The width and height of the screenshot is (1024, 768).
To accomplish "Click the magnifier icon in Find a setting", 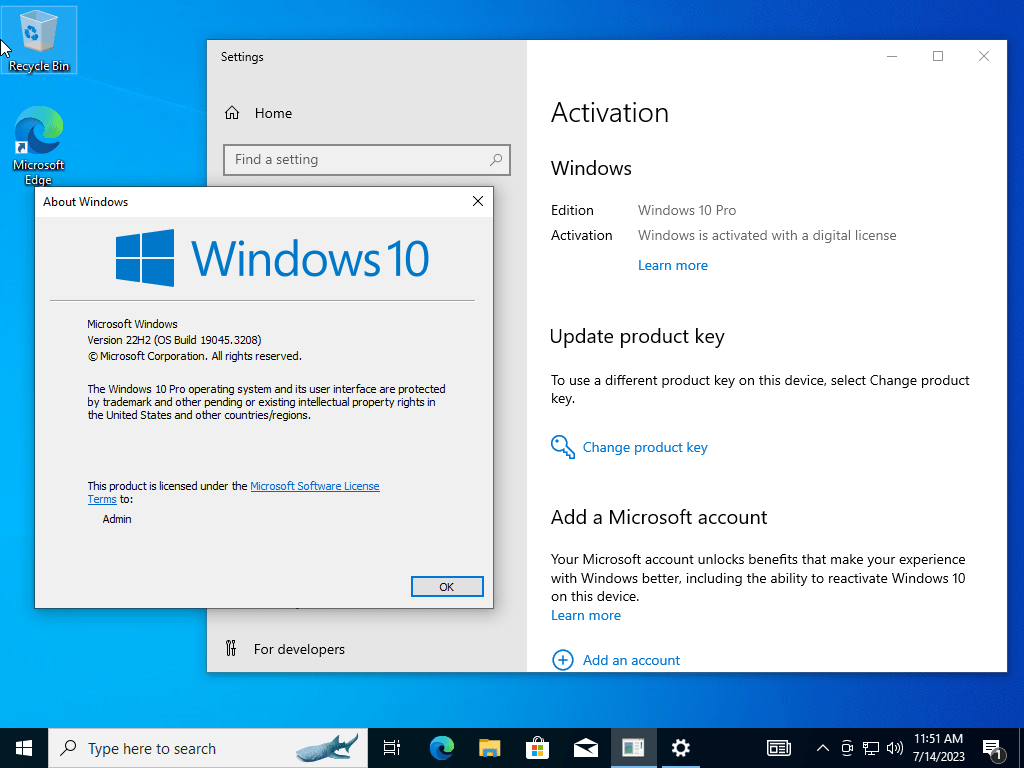I will click(x=496, y=159).
